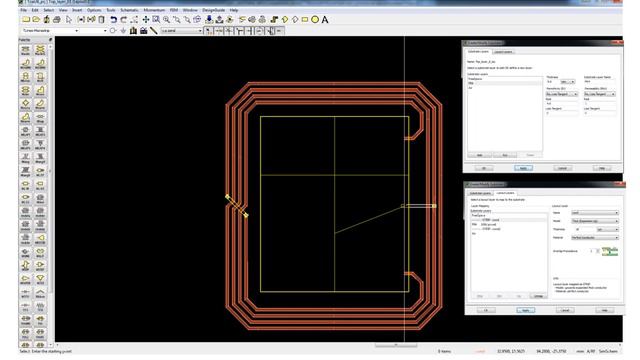Click Apply in the lower layout dialog
The height and width of the screenshot is (360, 640).
point(525,310)
